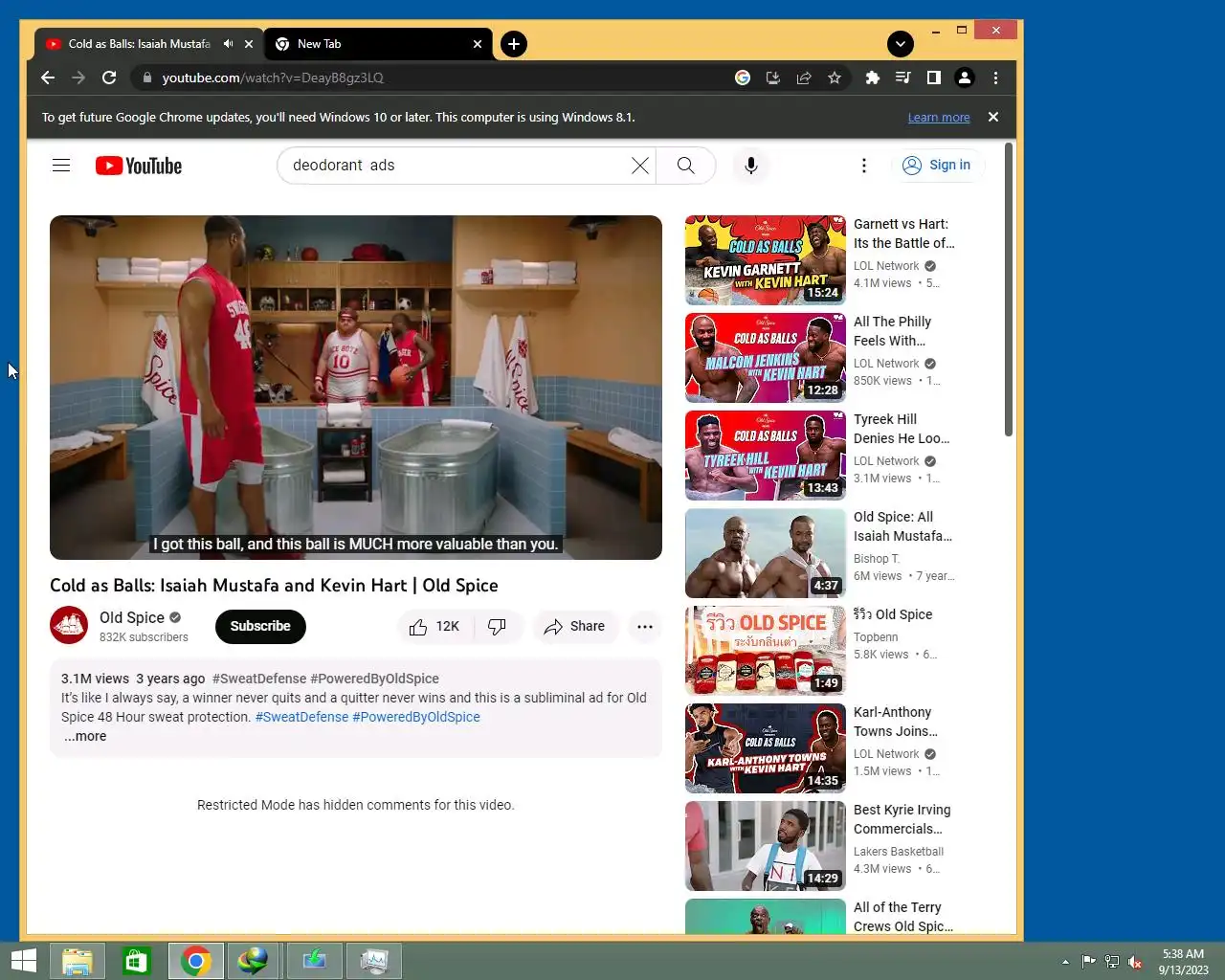Open the taskbar clock 5:38 AM
This screenshot has width=1225, height=980.
1183,962
